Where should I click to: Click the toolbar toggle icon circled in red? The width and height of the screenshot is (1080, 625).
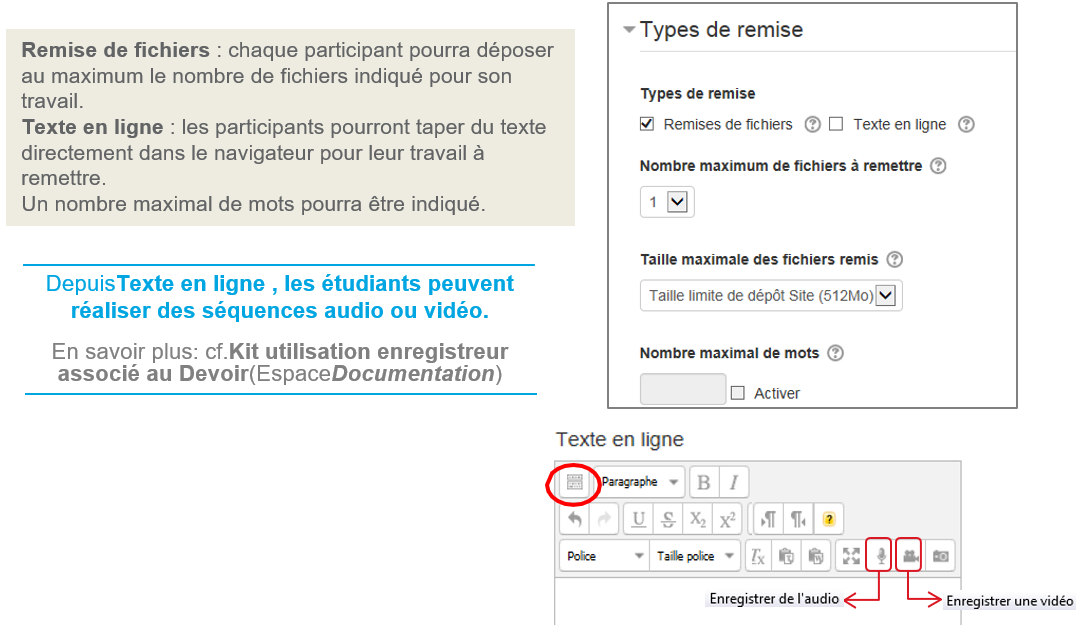[574, 483]
